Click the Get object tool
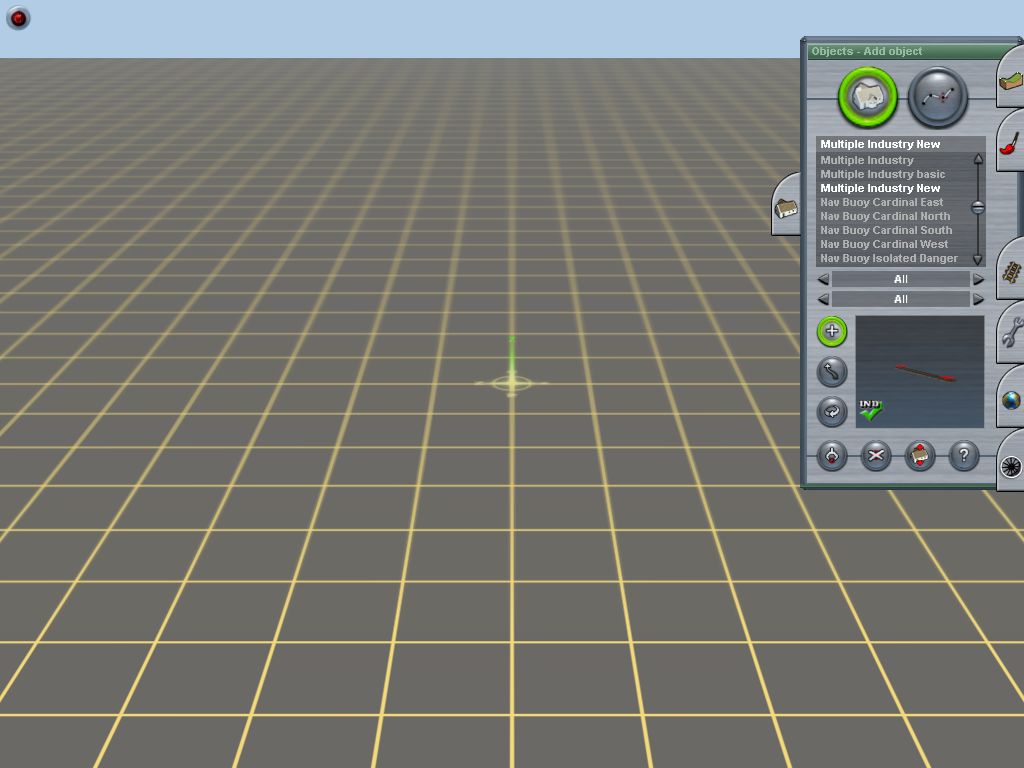 coord(831,456)
